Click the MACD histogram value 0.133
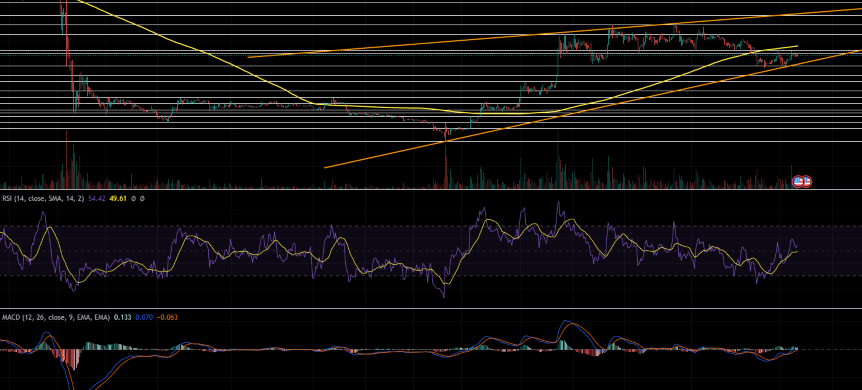862x390 pixels. [122, 317]
